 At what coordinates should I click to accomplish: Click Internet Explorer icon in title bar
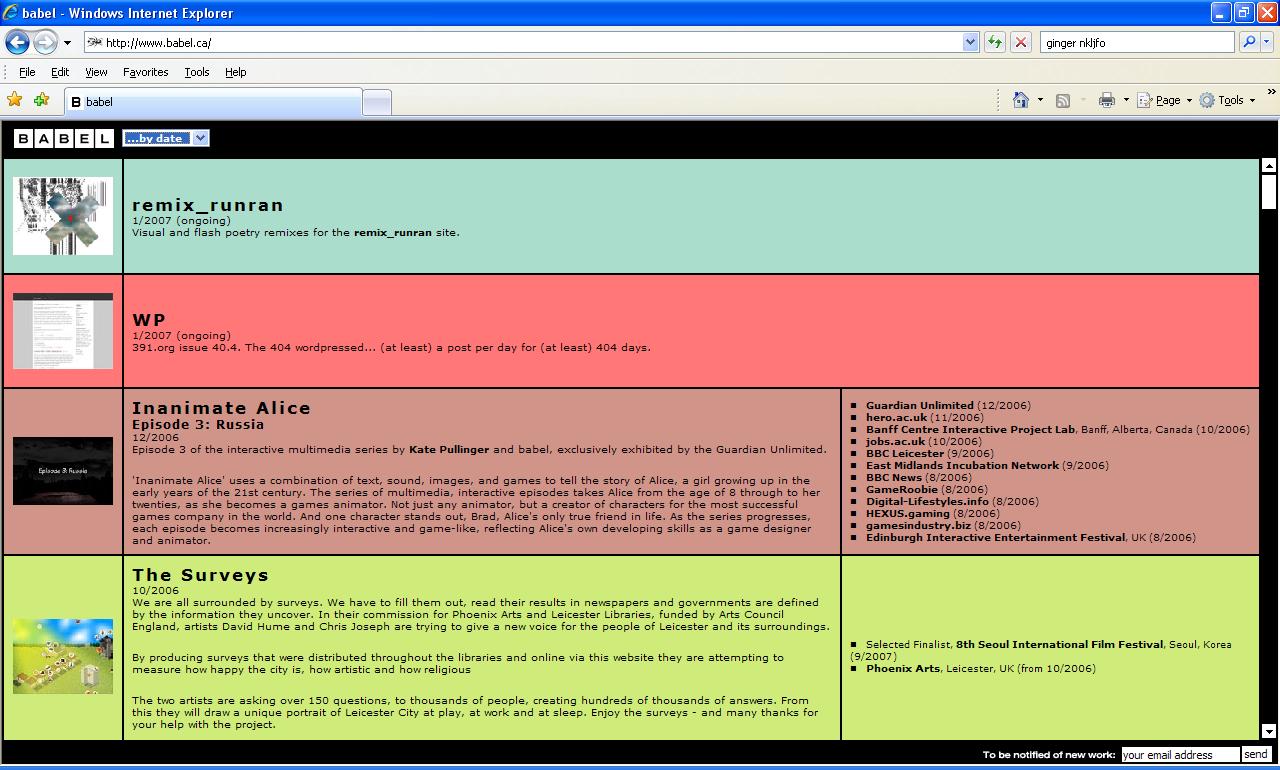coord(11,13)
